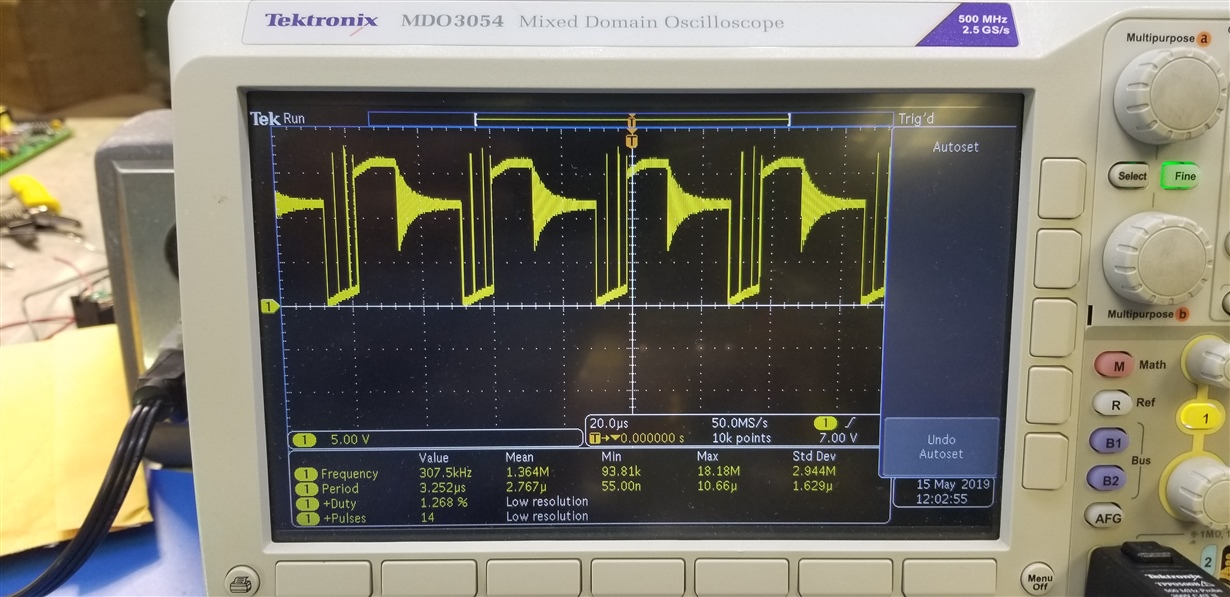Tap the 12:02:55 clock readout
Screen dimensions: 1230x597
[943, 498]
